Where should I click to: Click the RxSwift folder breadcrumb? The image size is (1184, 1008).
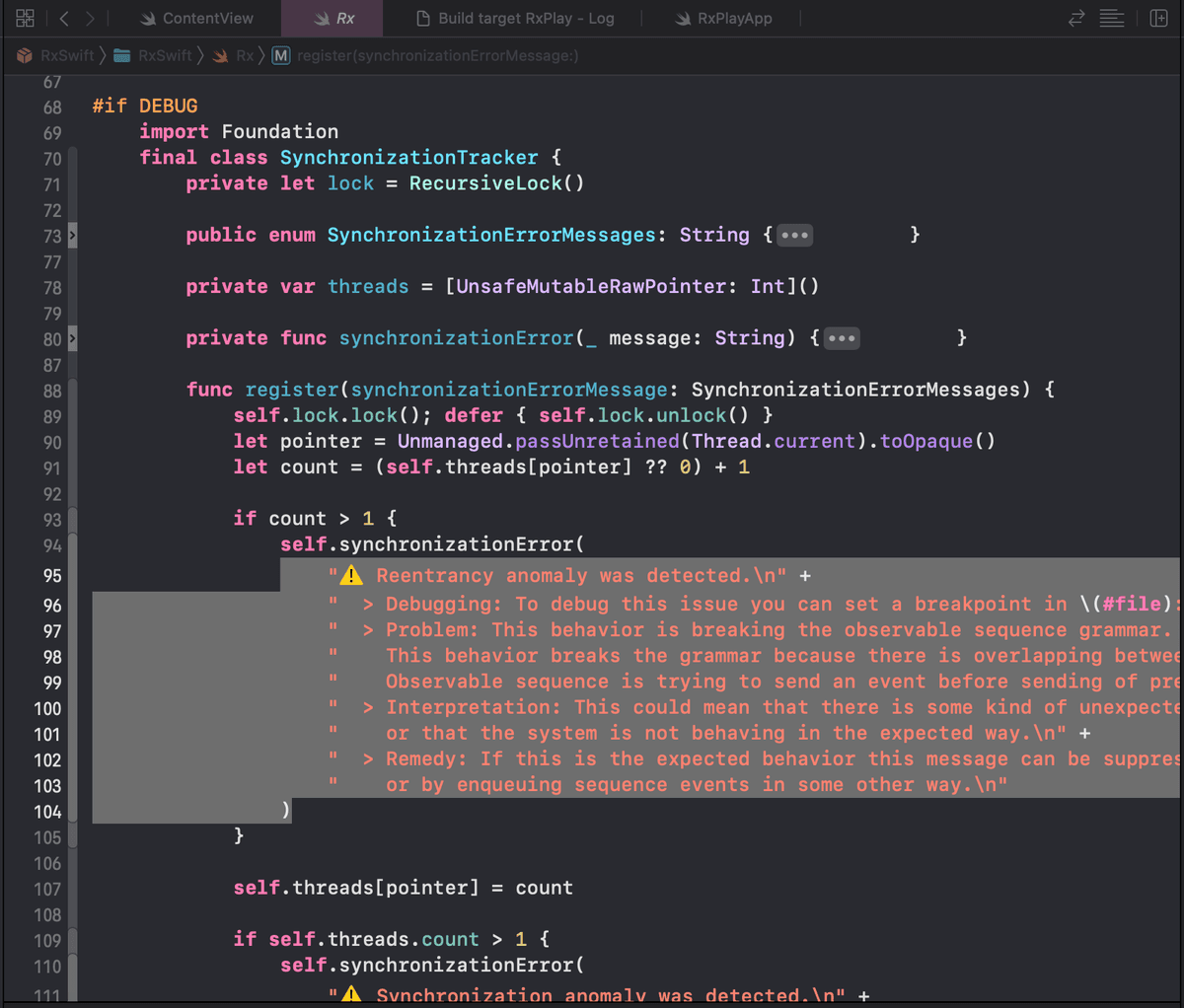[165, 55]
